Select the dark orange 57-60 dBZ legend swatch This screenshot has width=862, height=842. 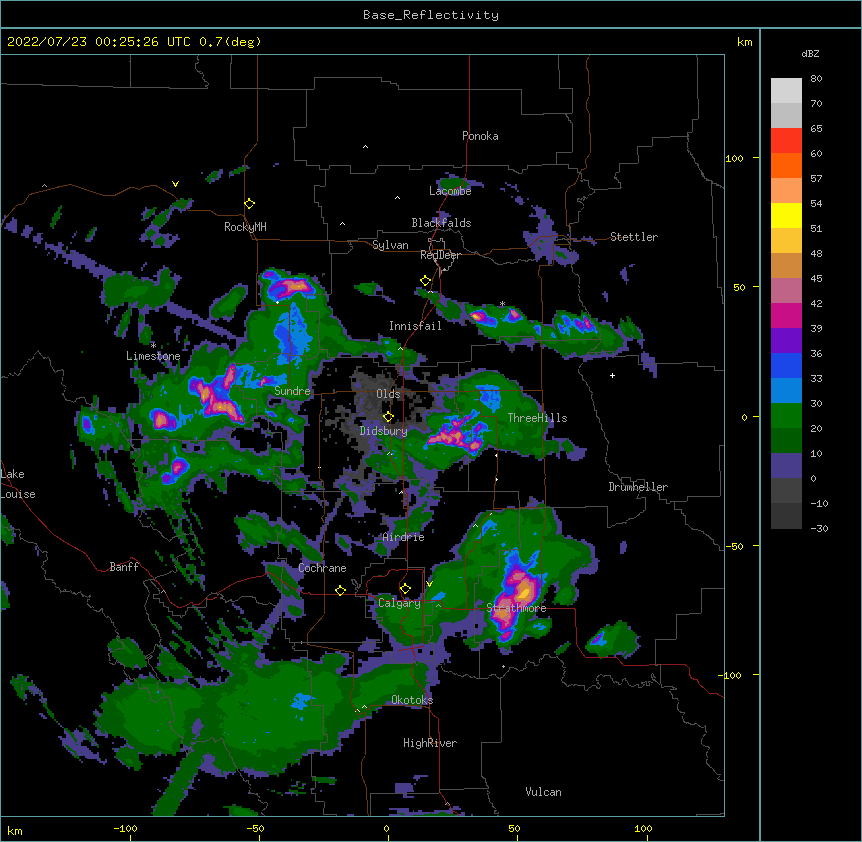[x=786, y=165]
